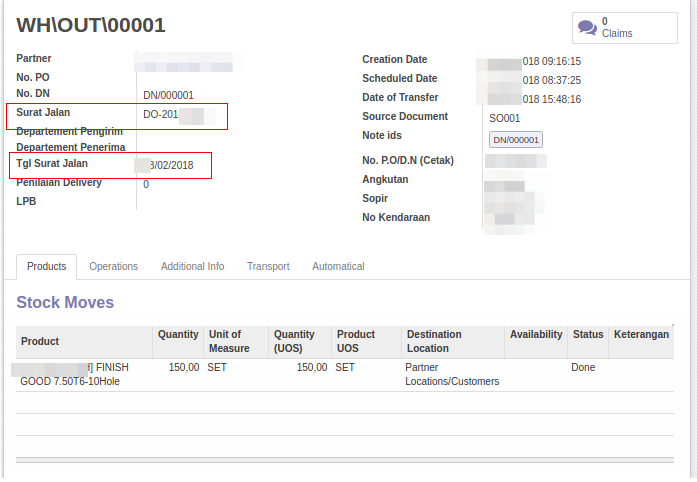The height and width of the screenshot is (482, 697).
Task: Go to the Transport tab
Action: [x=268, y=267]
